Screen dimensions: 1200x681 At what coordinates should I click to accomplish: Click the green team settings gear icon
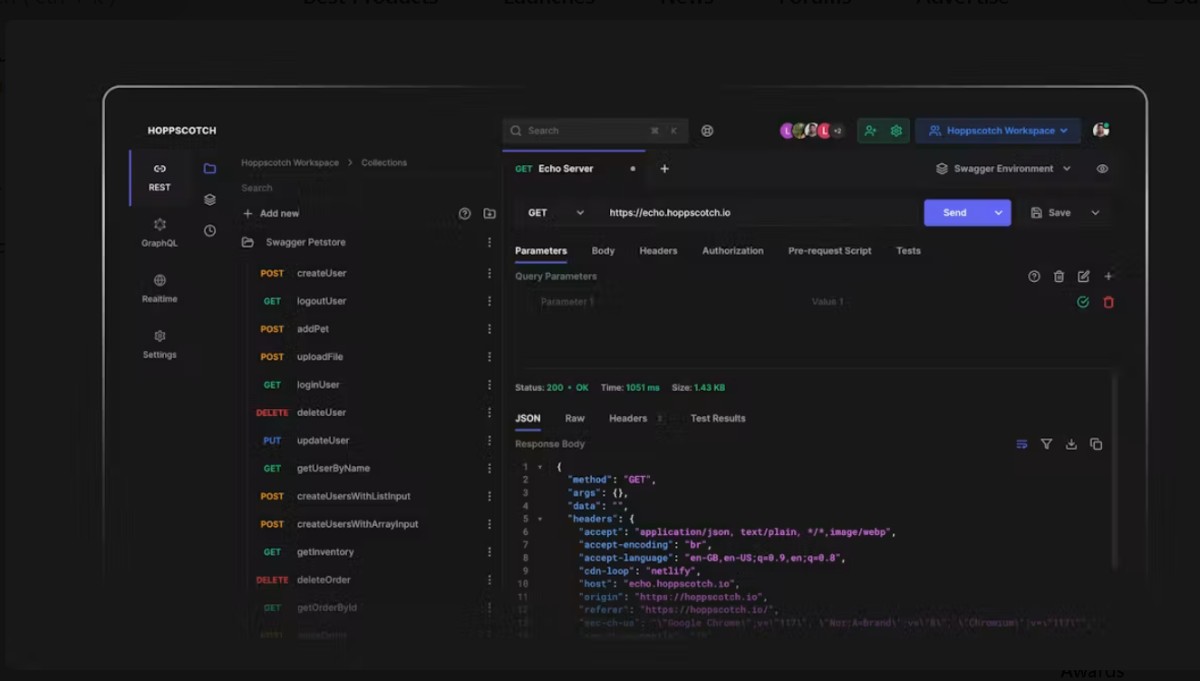pyautogui.click(x=896, y=131)
